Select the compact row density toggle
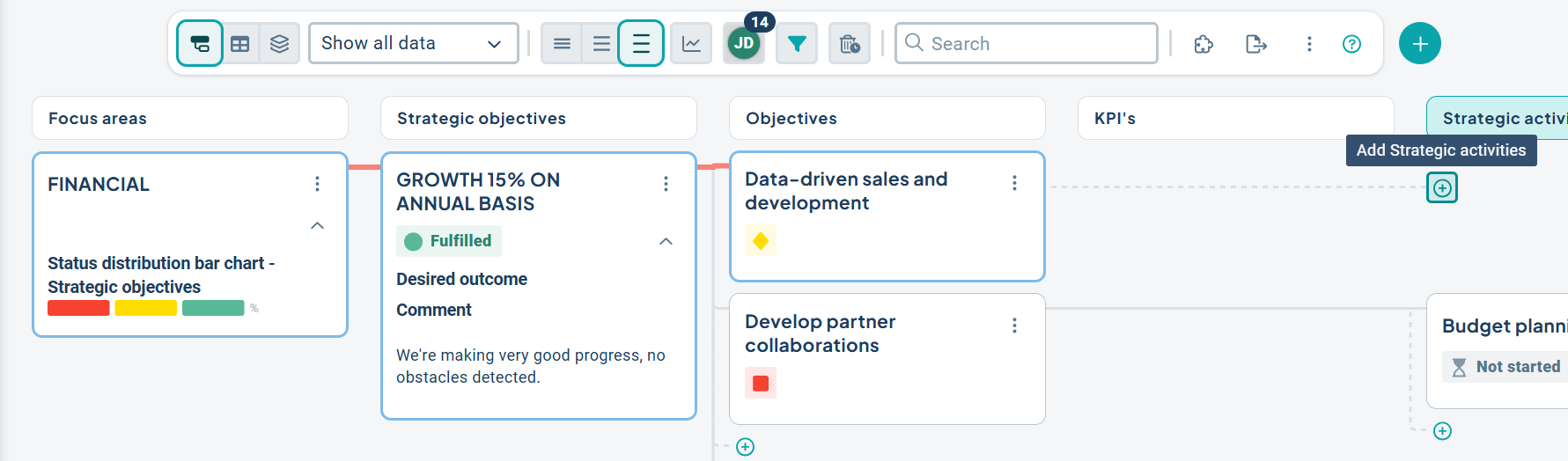Image resolution: width=1568 pixels, height=461 pixels. [562, 44]
